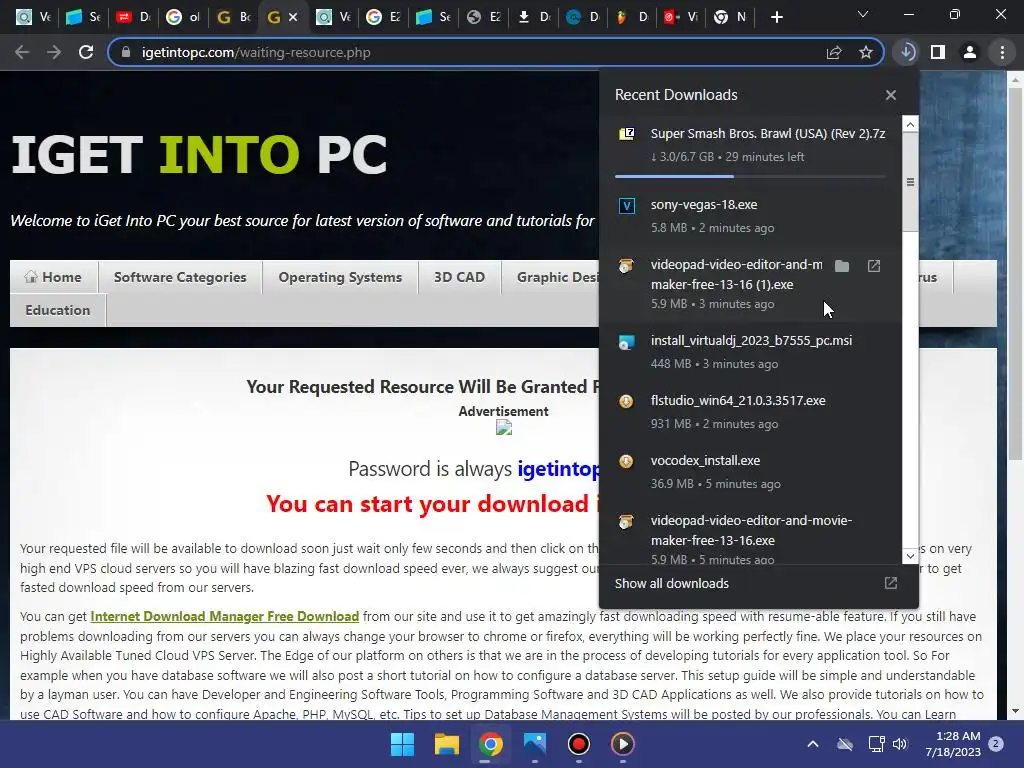Click the Internet Download Manager Free Download link
The height and width of the screenshot is (768, 1024).
tap(225, 616)
